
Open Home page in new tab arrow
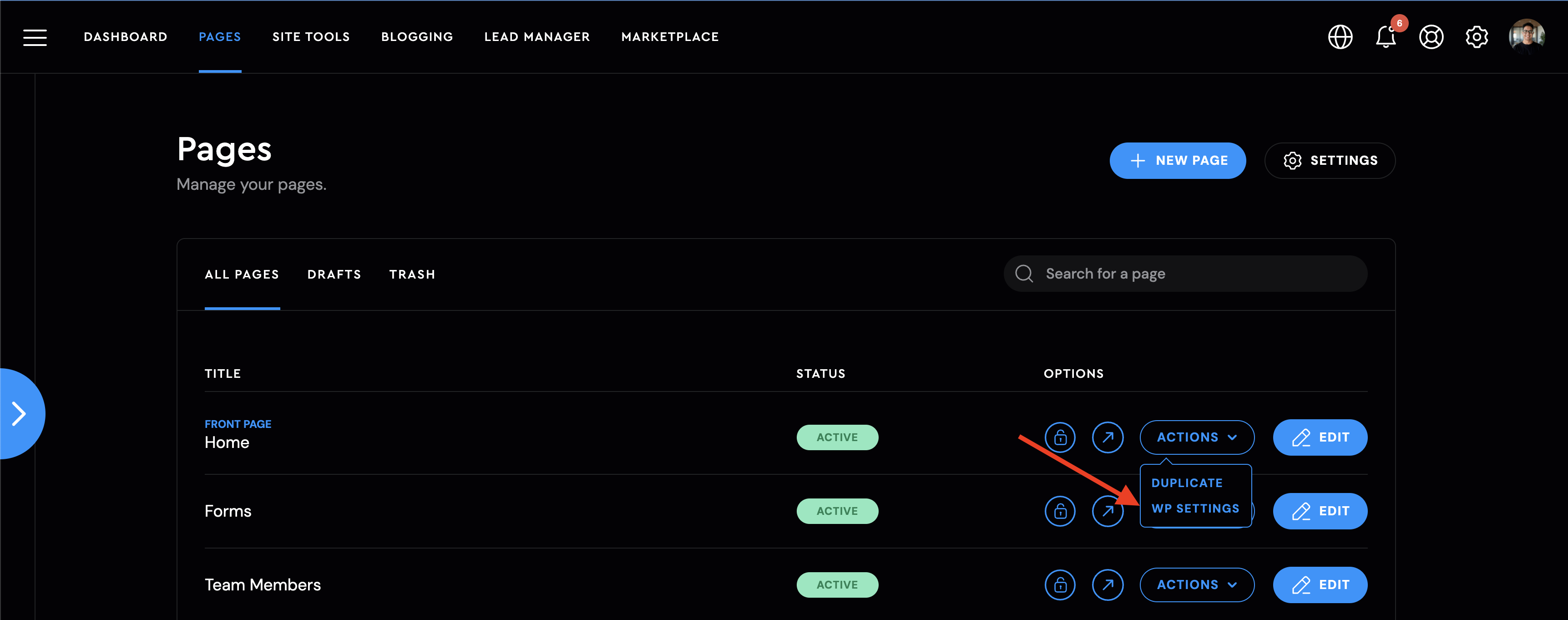[x=1107, y=437]
